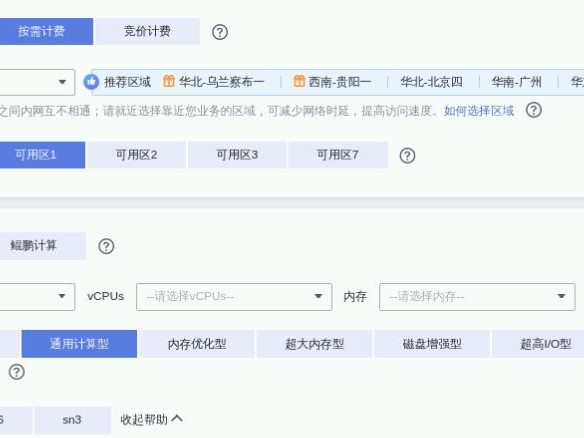The image size is (584, 438).
Task: Select availability zone 可用区3
Action: pyautogui.click(x=237, y=155)
